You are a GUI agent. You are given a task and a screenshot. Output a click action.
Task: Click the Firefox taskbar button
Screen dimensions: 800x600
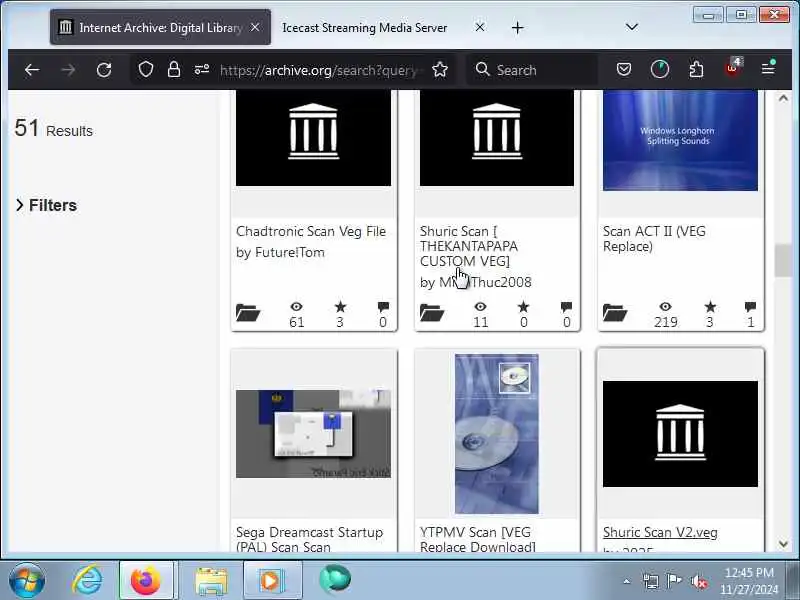[x=146, y=581]
